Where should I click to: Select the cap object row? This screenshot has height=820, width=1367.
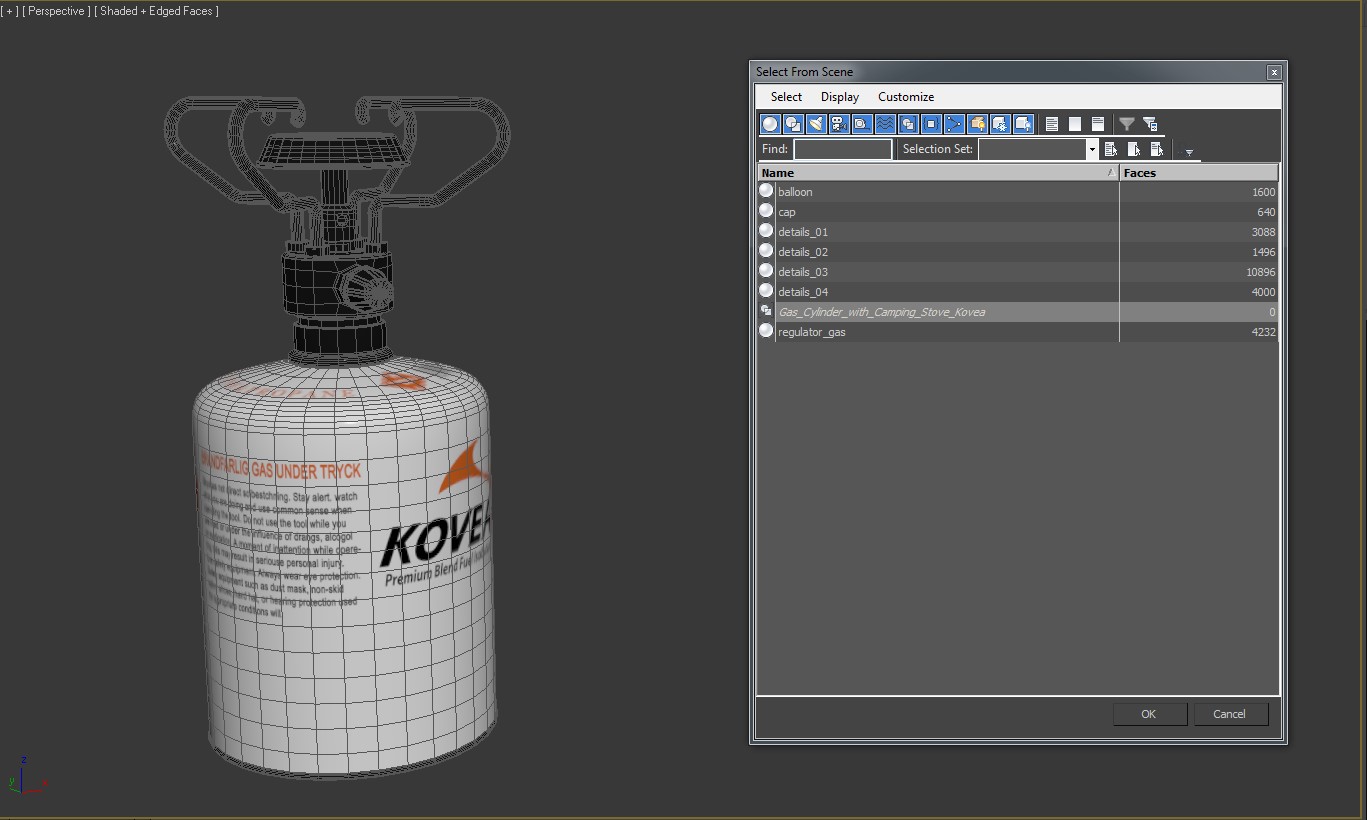(x=1017, y=212)
